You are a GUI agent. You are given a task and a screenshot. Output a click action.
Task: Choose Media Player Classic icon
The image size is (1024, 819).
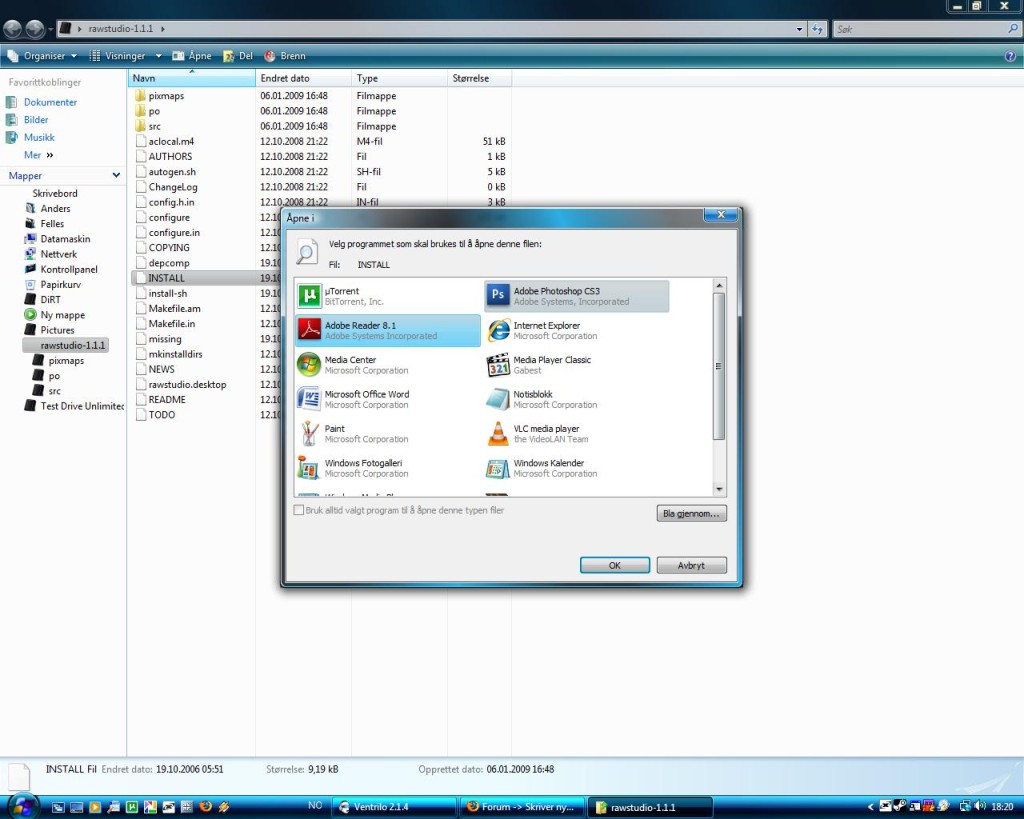coord(498,364)
